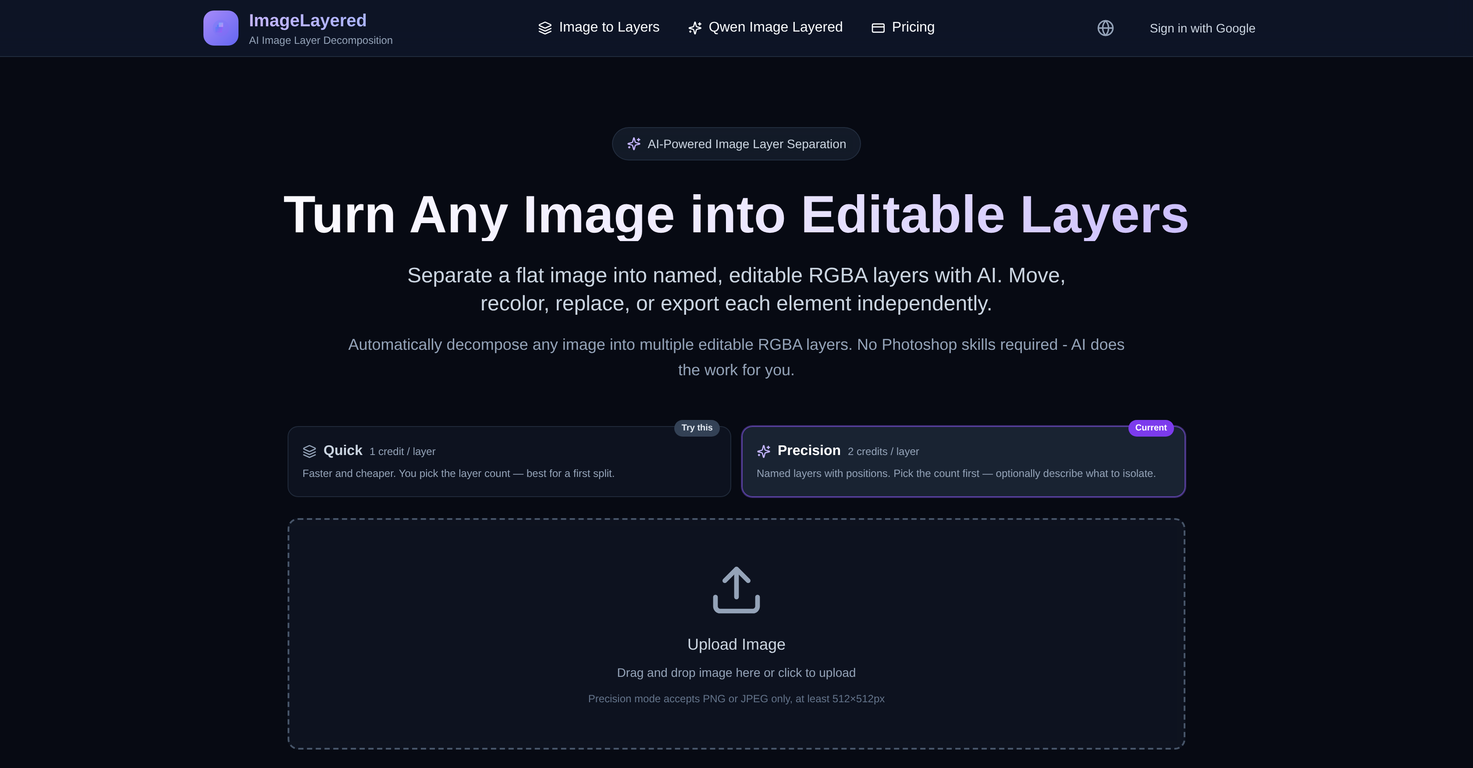Click the '1 credit / layer' text

pos(402,452)
